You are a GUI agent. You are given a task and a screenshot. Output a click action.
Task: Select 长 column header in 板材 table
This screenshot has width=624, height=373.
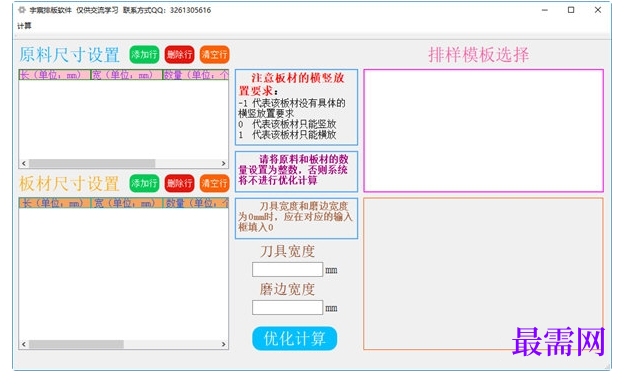(x=55, y=203)
